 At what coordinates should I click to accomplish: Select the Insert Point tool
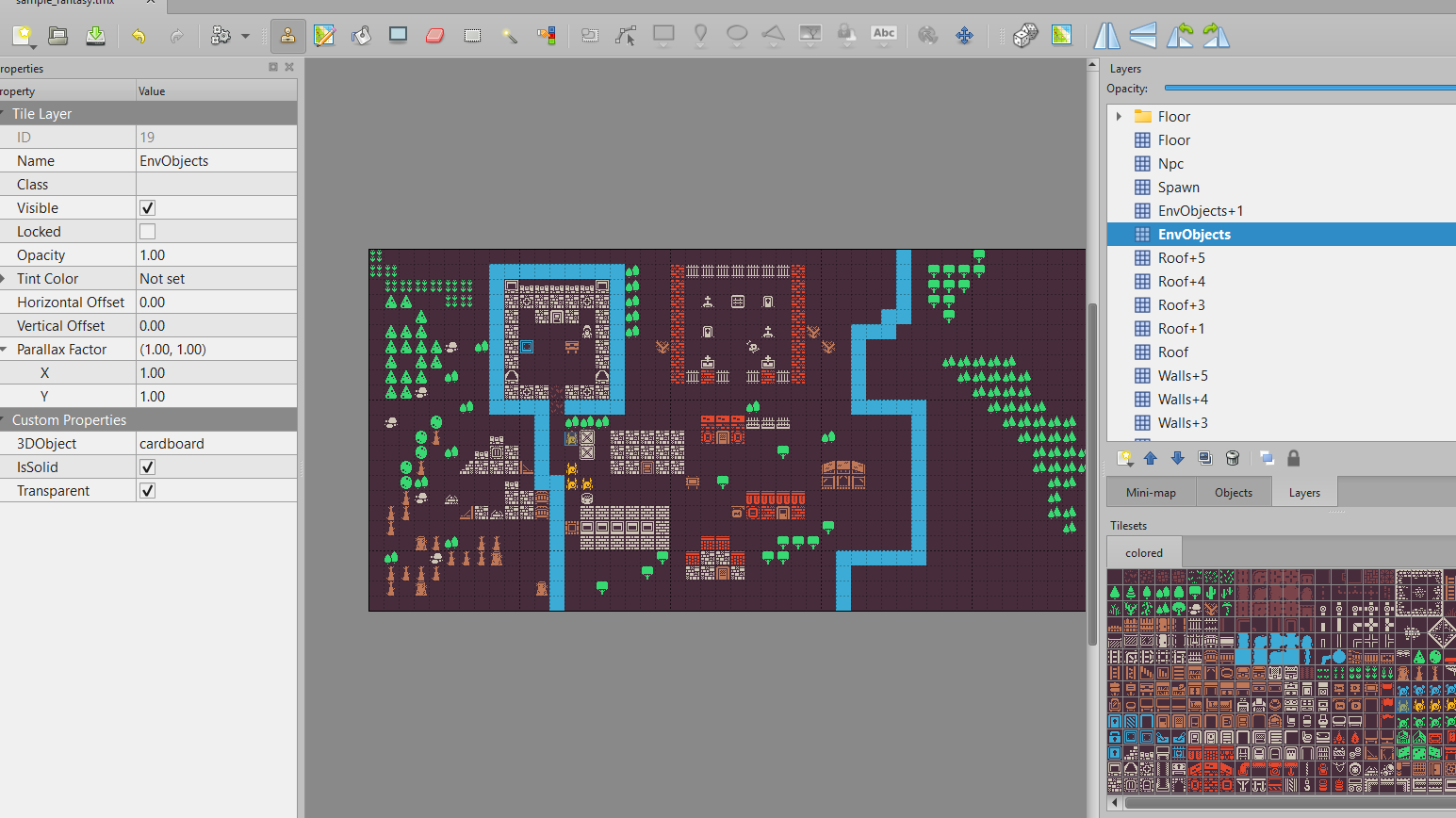(700, 36)
